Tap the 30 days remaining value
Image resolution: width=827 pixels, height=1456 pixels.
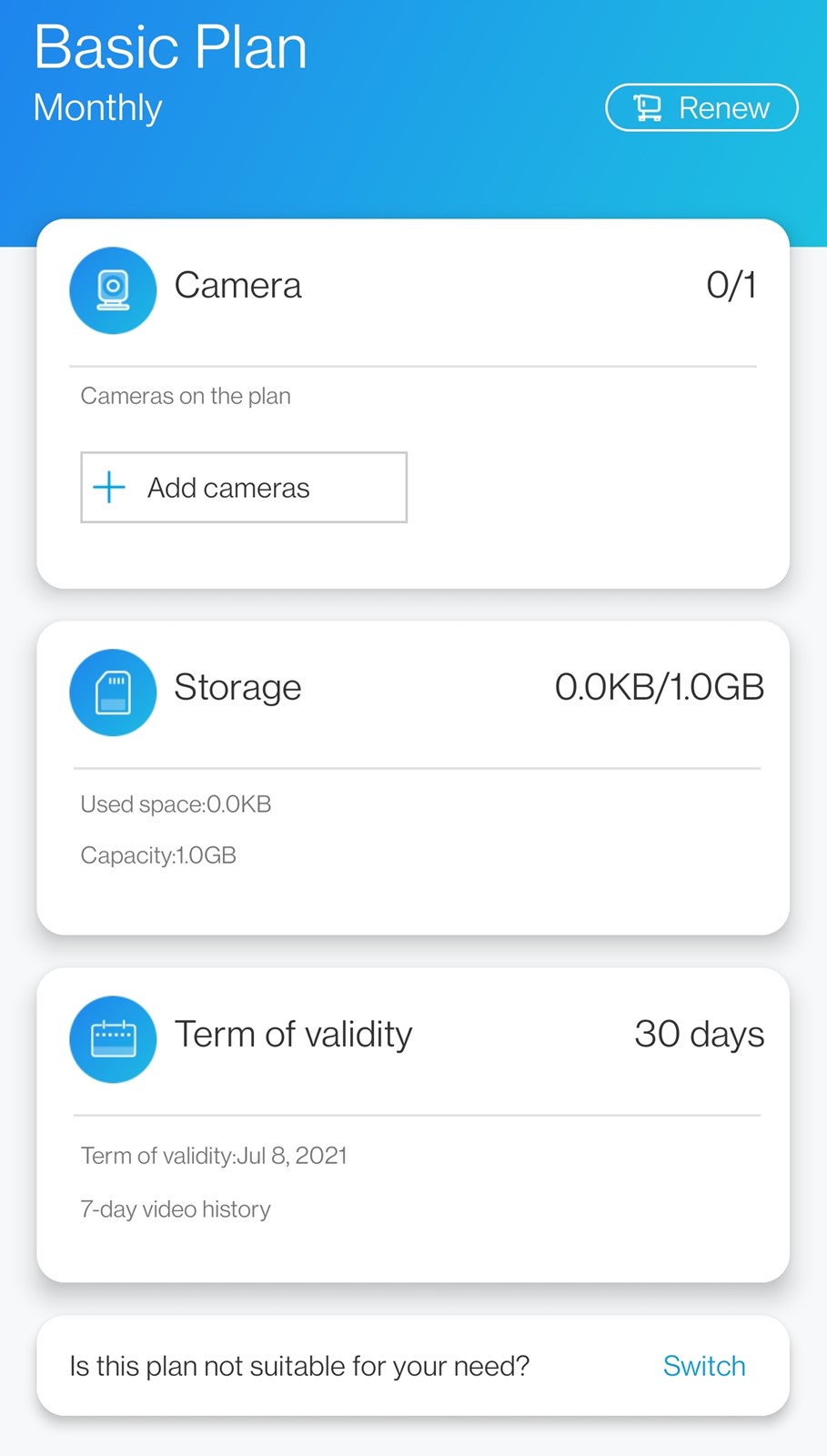(699, 1035)
